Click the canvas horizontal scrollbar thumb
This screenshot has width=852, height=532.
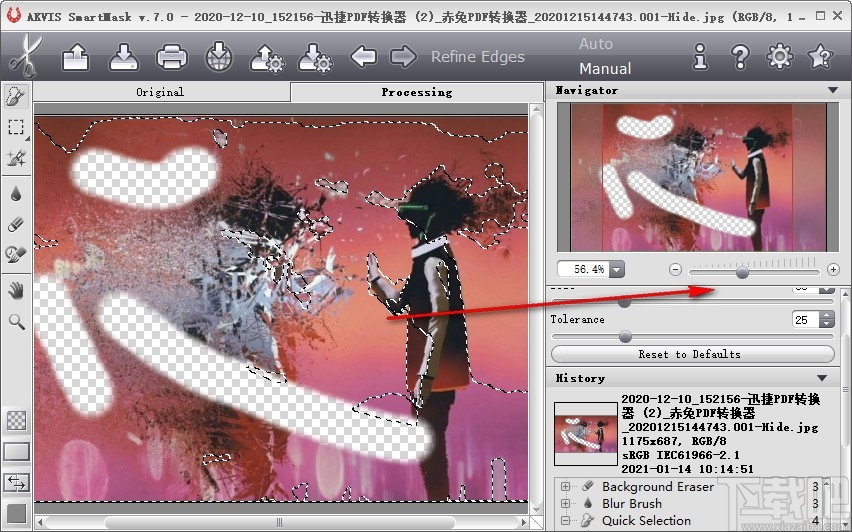(x=279, y=523)
